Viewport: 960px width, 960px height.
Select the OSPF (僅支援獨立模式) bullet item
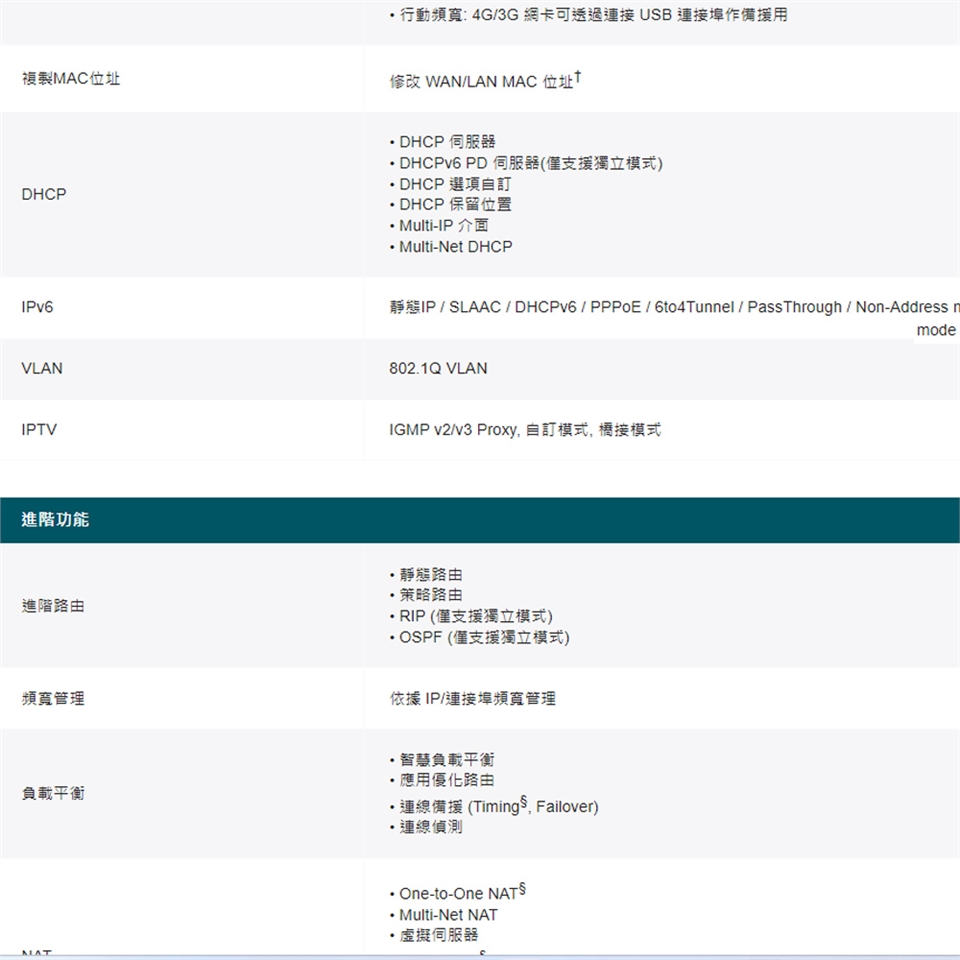(x=484, y=637)
